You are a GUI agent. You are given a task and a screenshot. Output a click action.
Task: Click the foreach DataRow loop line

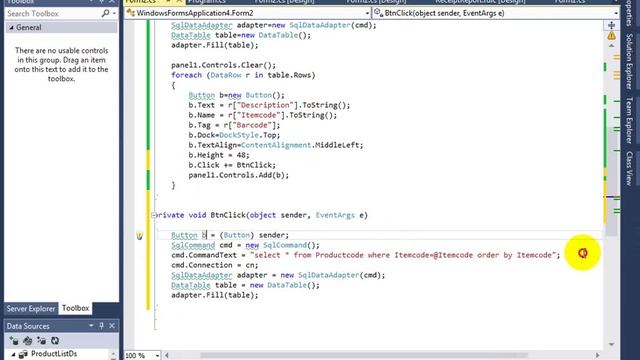(243, 75)
